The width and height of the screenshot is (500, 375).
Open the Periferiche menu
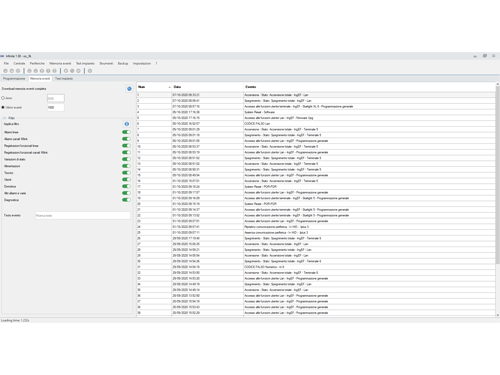37,63
